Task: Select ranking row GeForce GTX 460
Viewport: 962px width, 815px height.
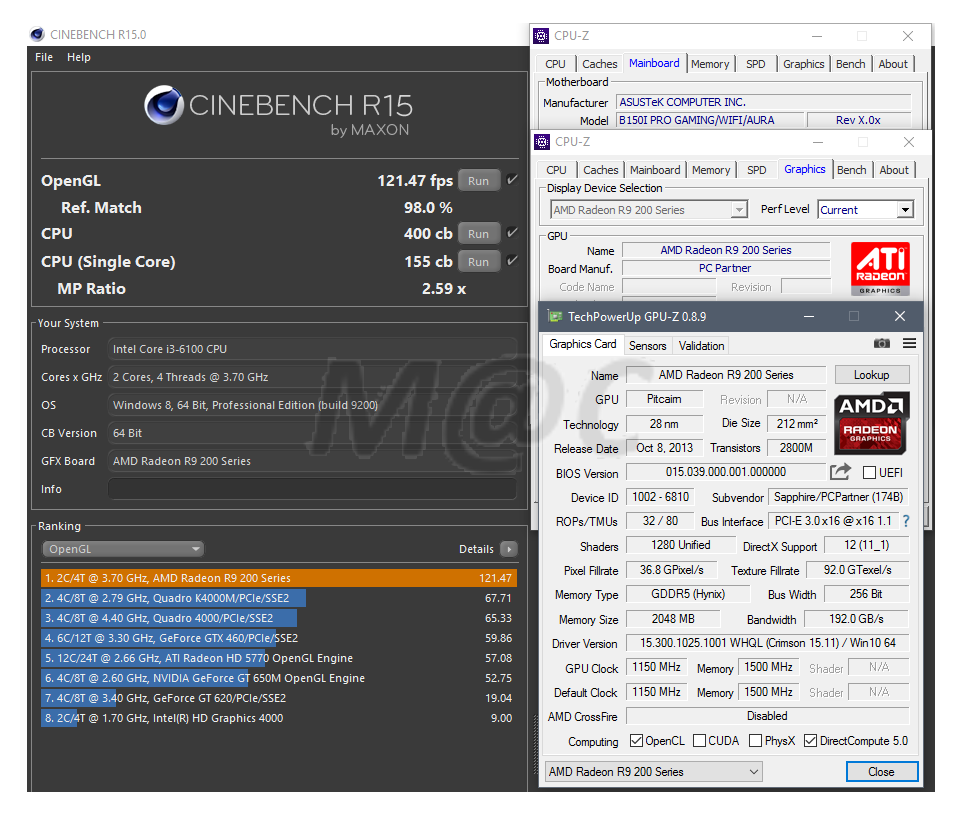Action: click(279, 638)
